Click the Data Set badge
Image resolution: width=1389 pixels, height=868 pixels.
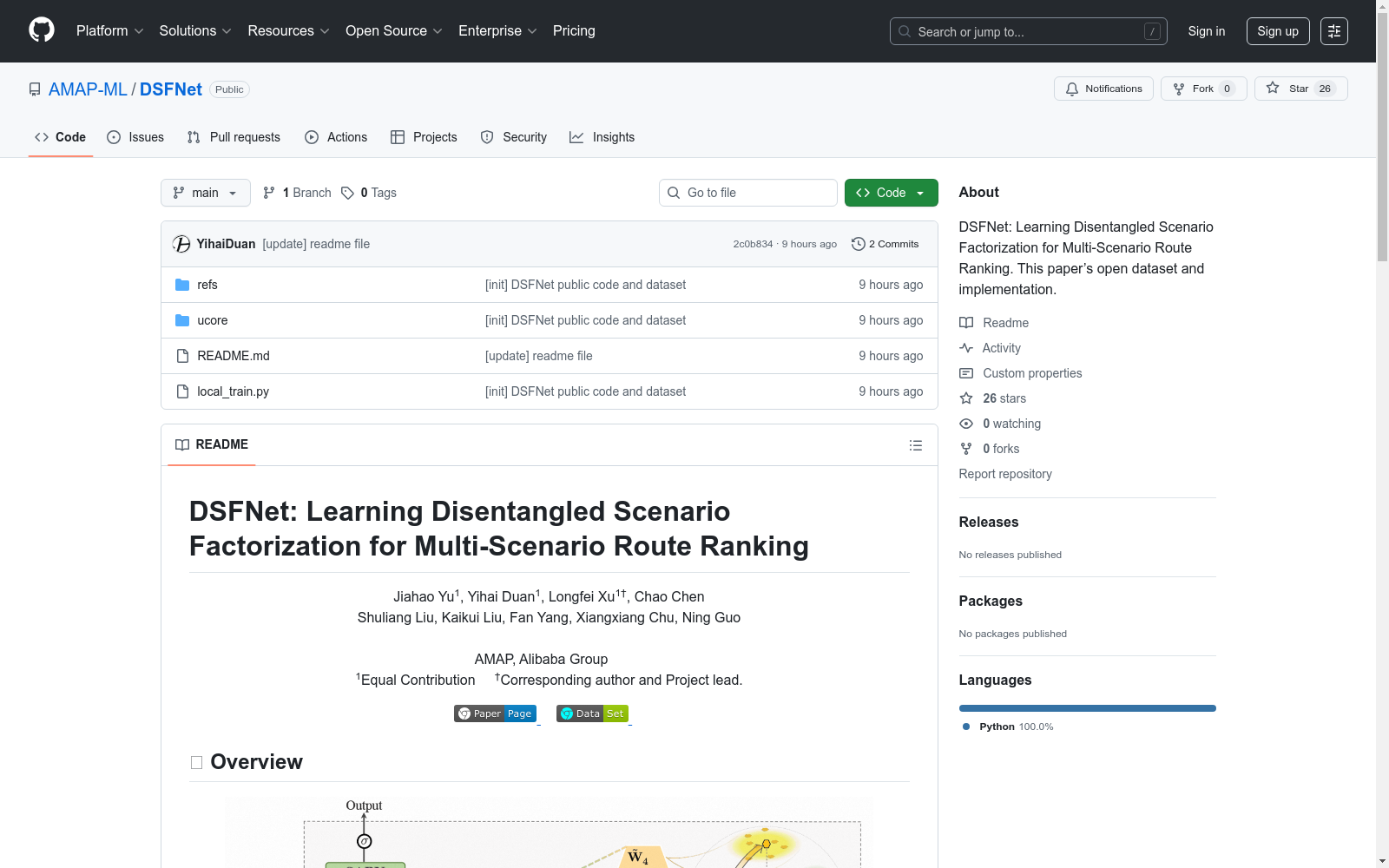(592, 713)
